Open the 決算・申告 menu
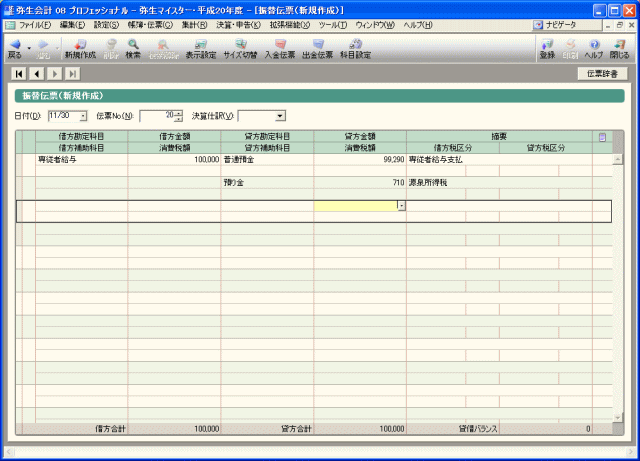This screenshot has width=640, height=461. (x=241, y=24)
